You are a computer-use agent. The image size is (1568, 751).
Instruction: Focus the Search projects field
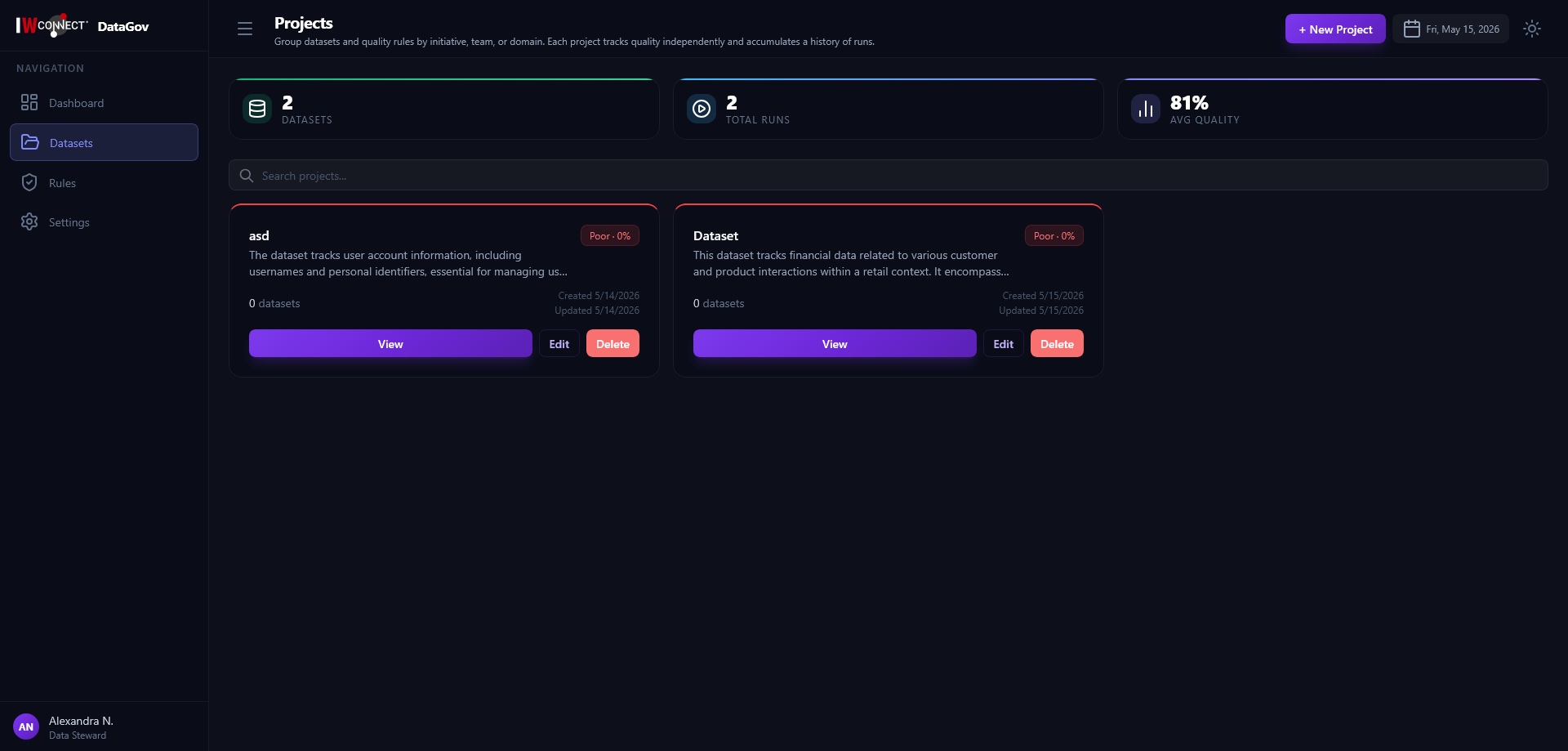click(889, 175)
